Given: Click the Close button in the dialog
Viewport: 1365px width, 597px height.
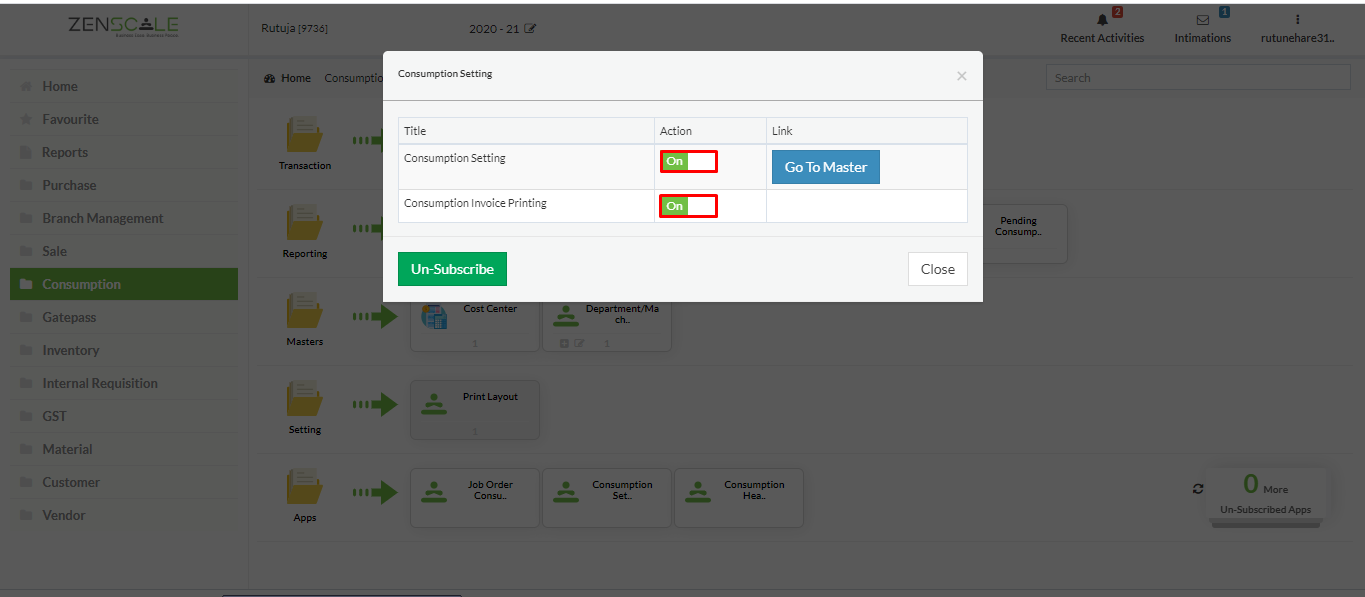Looking at the screenshot, I should pos(938,269).
